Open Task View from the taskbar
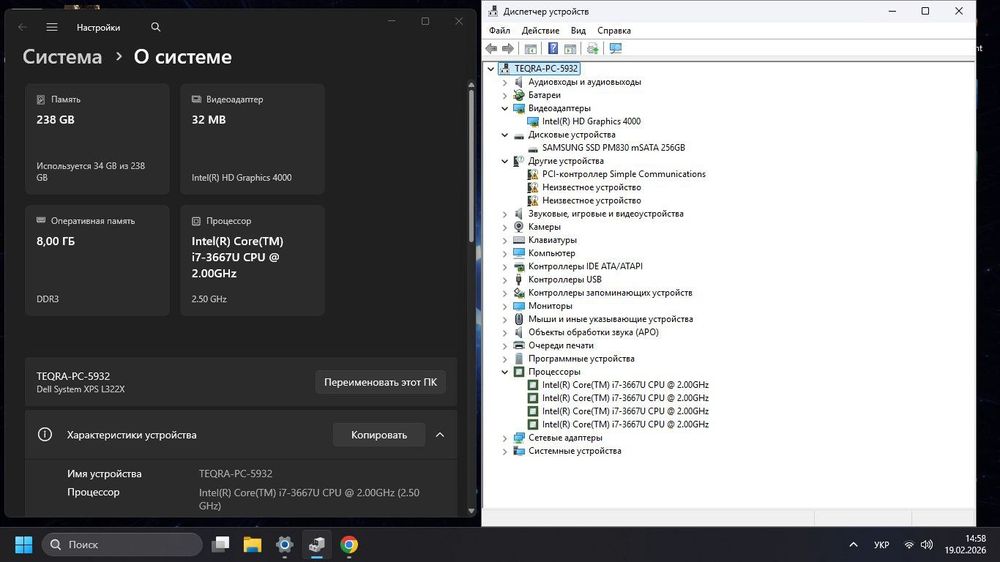 (221, 545)
